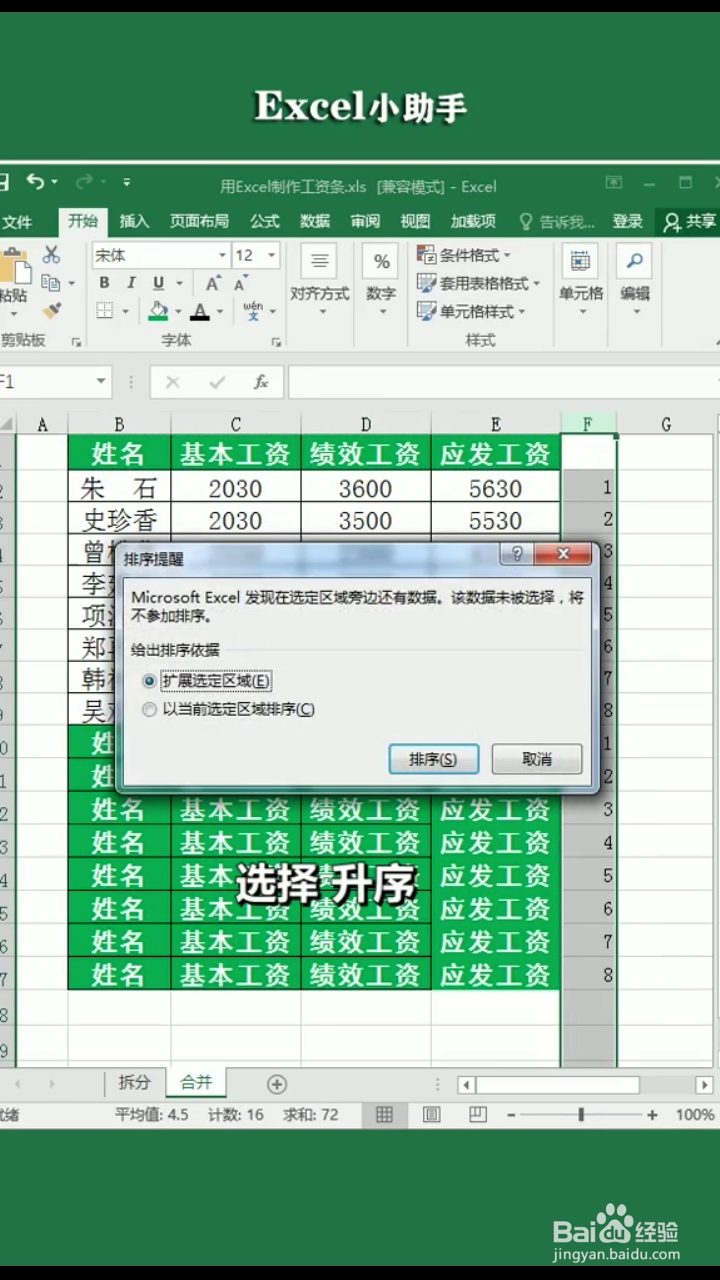Open the 插入 ribbon tab
Screen dimensions: 720x1280
(134, 221)
